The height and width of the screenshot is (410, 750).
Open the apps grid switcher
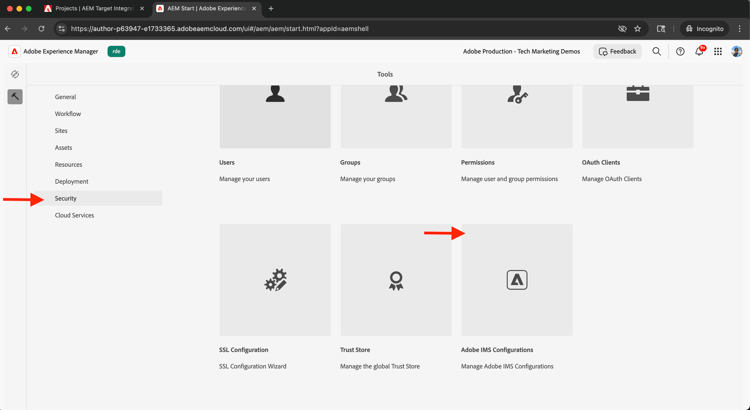coord(718,51)
